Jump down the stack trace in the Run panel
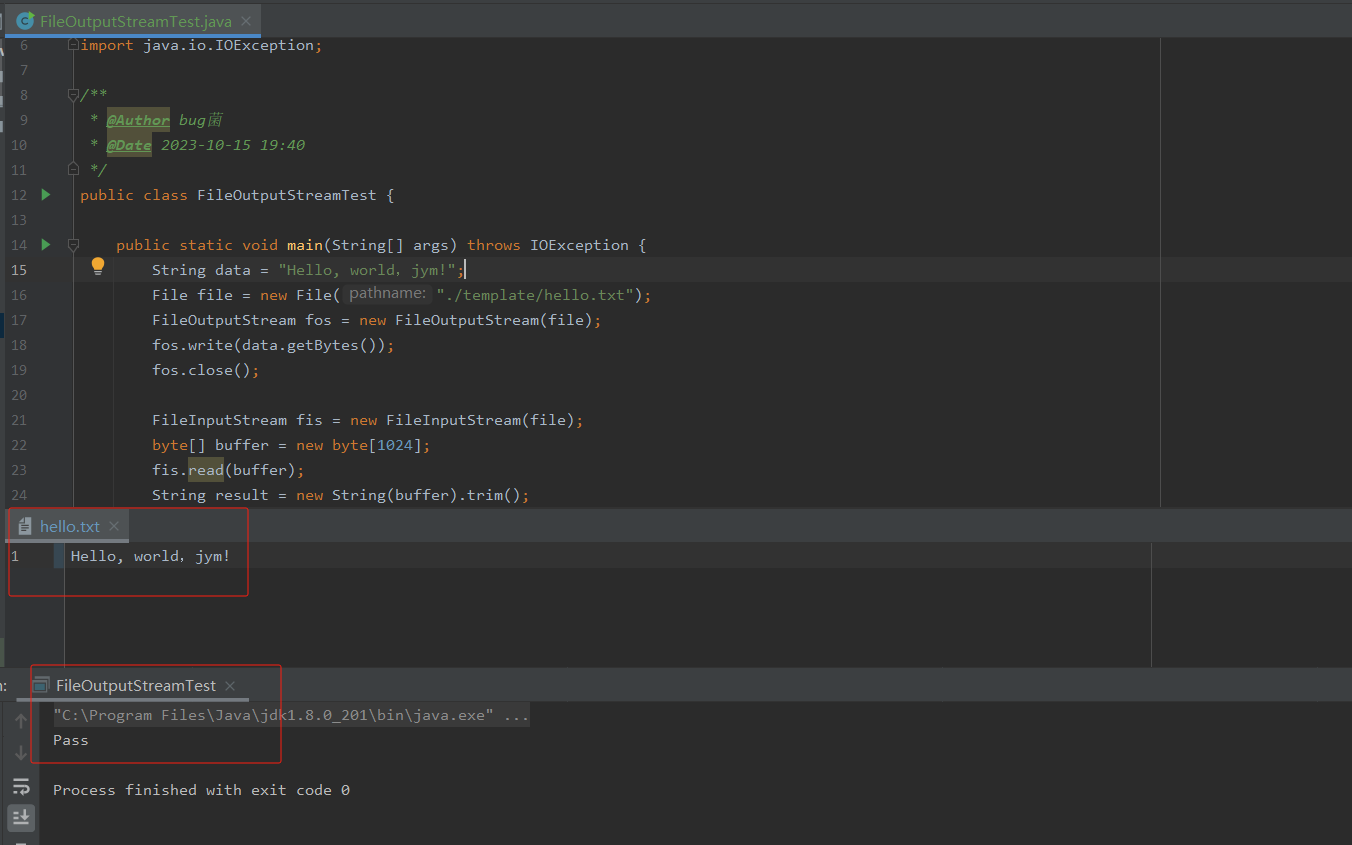Viewport: 1352px width, 845px height. coord(21,753)
